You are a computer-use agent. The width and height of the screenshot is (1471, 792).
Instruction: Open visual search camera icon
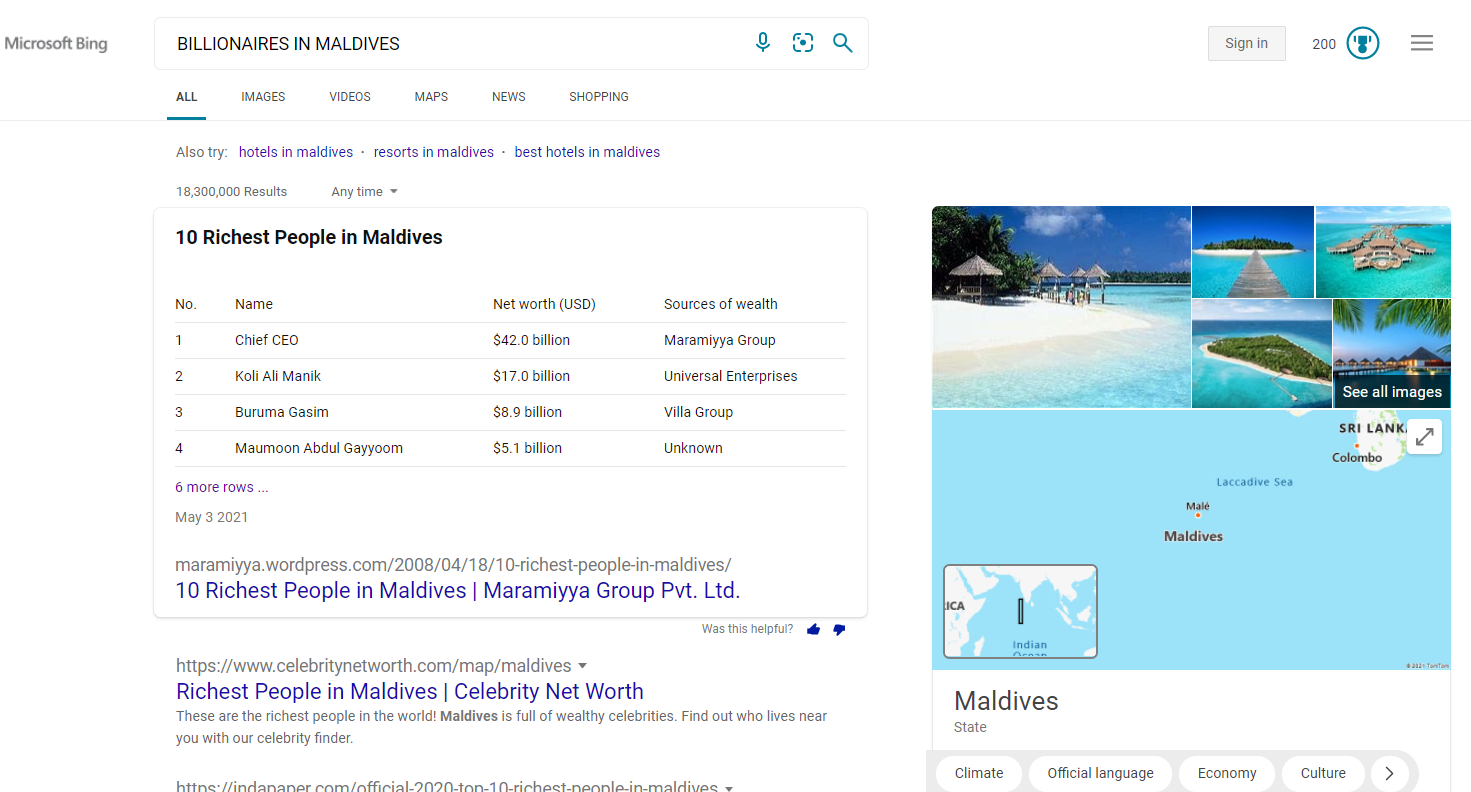coord(803,42)
